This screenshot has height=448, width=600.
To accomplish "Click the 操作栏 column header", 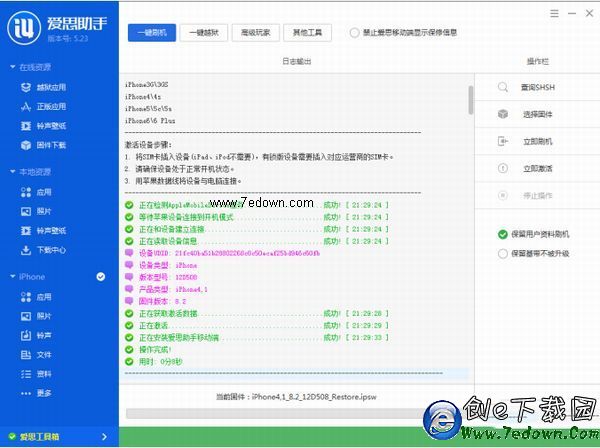I will (538, 61).
